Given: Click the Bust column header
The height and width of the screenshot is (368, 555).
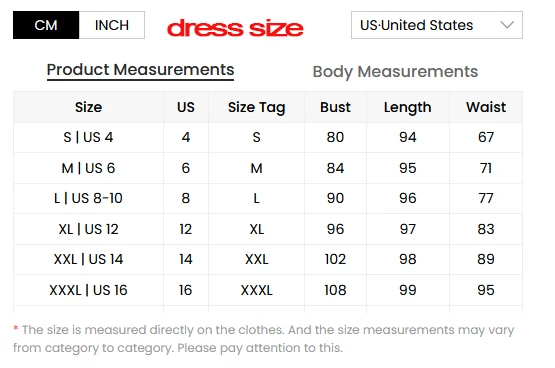Looking at the screenshot, I should click(335, 107).
